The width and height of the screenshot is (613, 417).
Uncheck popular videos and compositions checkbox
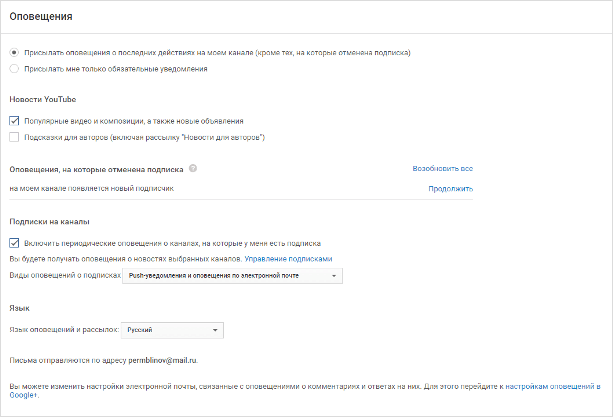[14, 121]
